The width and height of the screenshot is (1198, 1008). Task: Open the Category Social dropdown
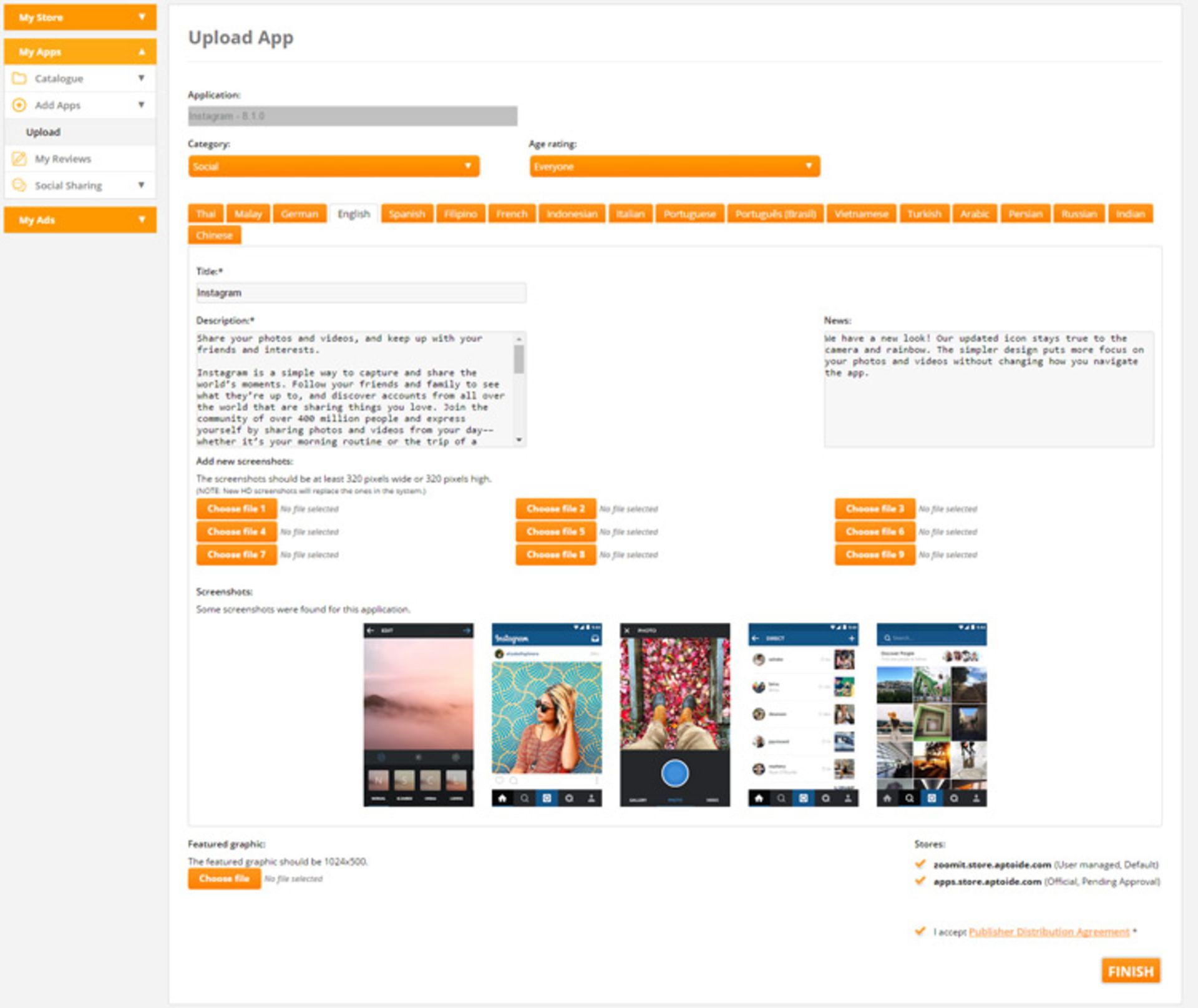pos(334,166)
